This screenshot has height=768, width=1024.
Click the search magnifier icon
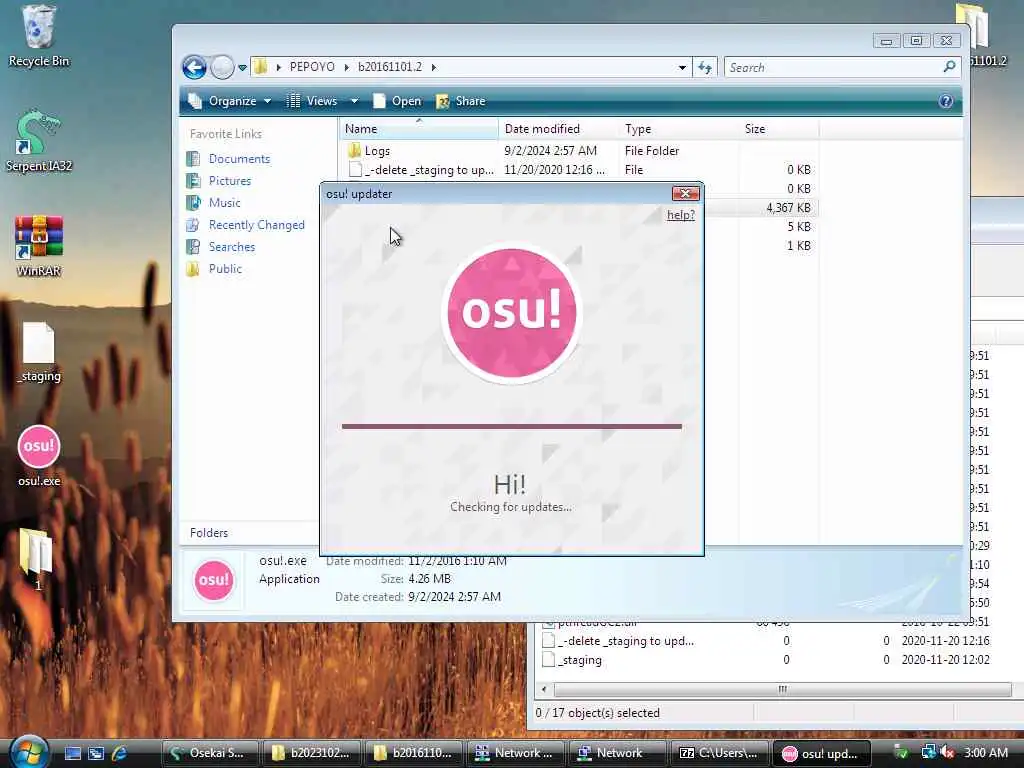coord(950,67)
